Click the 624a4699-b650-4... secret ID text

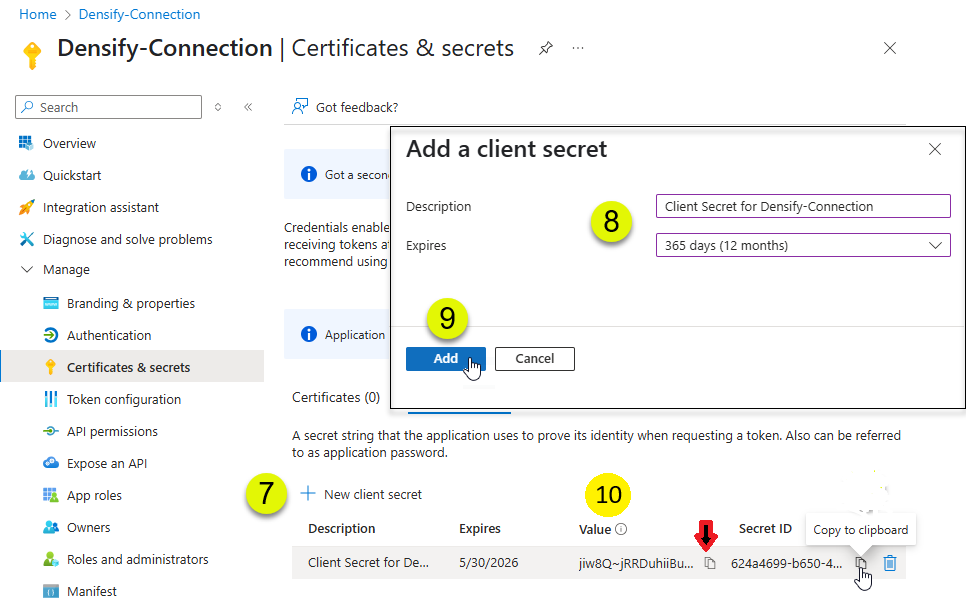coord(786,563)
